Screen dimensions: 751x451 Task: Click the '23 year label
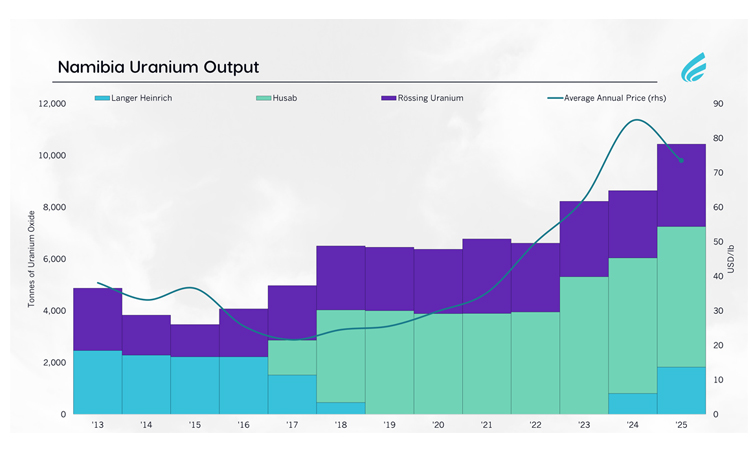tap(584, 425)
